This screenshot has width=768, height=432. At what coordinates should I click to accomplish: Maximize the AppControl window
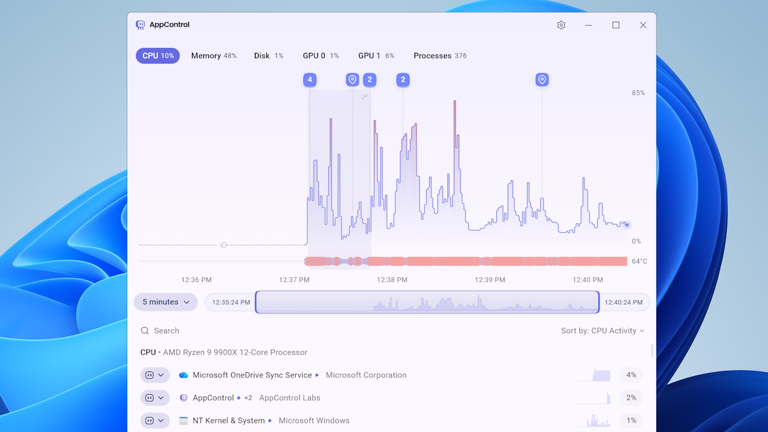coord(616,25)
